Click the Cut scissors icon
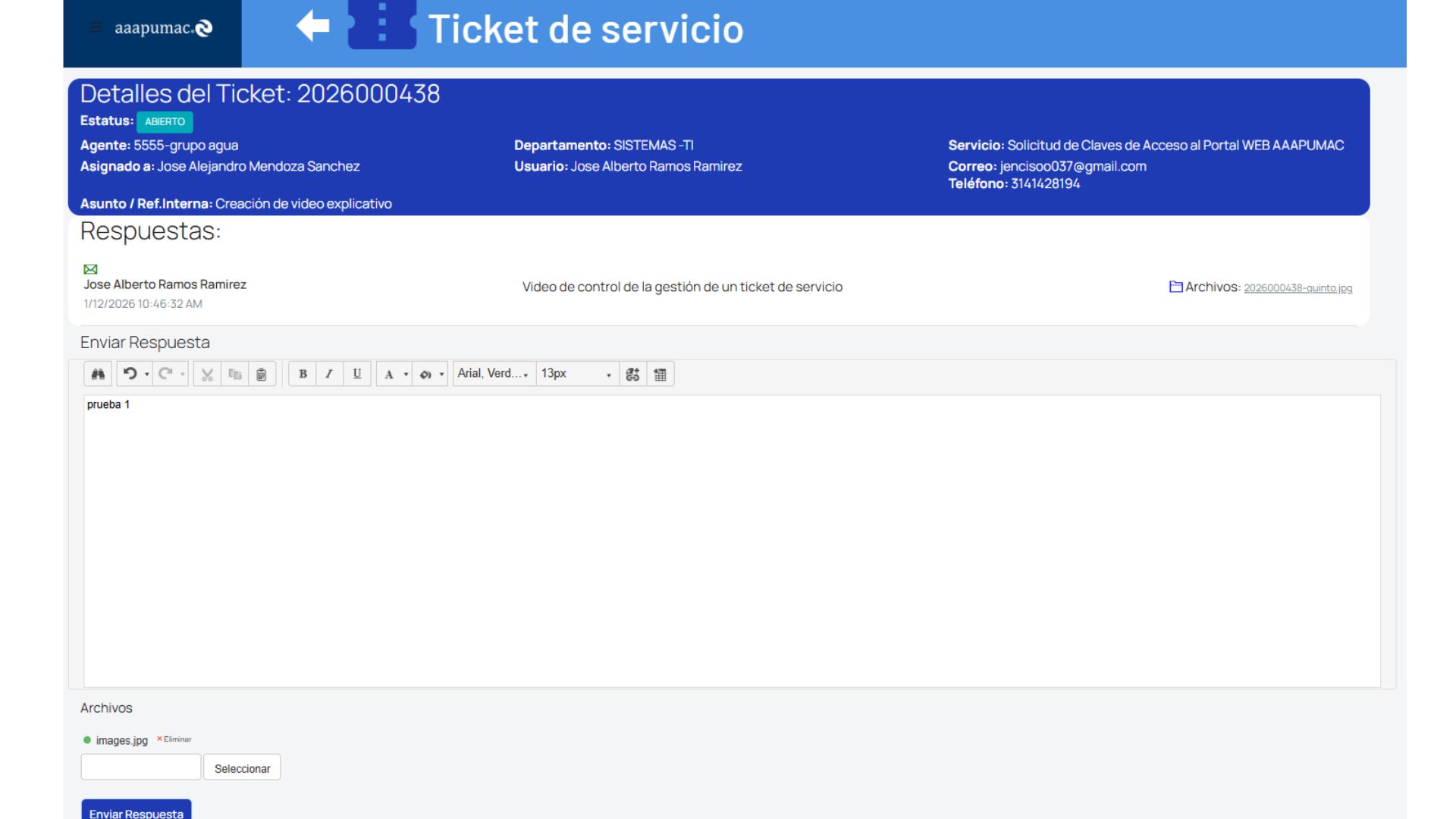The height and width of the screenshot is (819, 1456). click(x=207, y=374)
